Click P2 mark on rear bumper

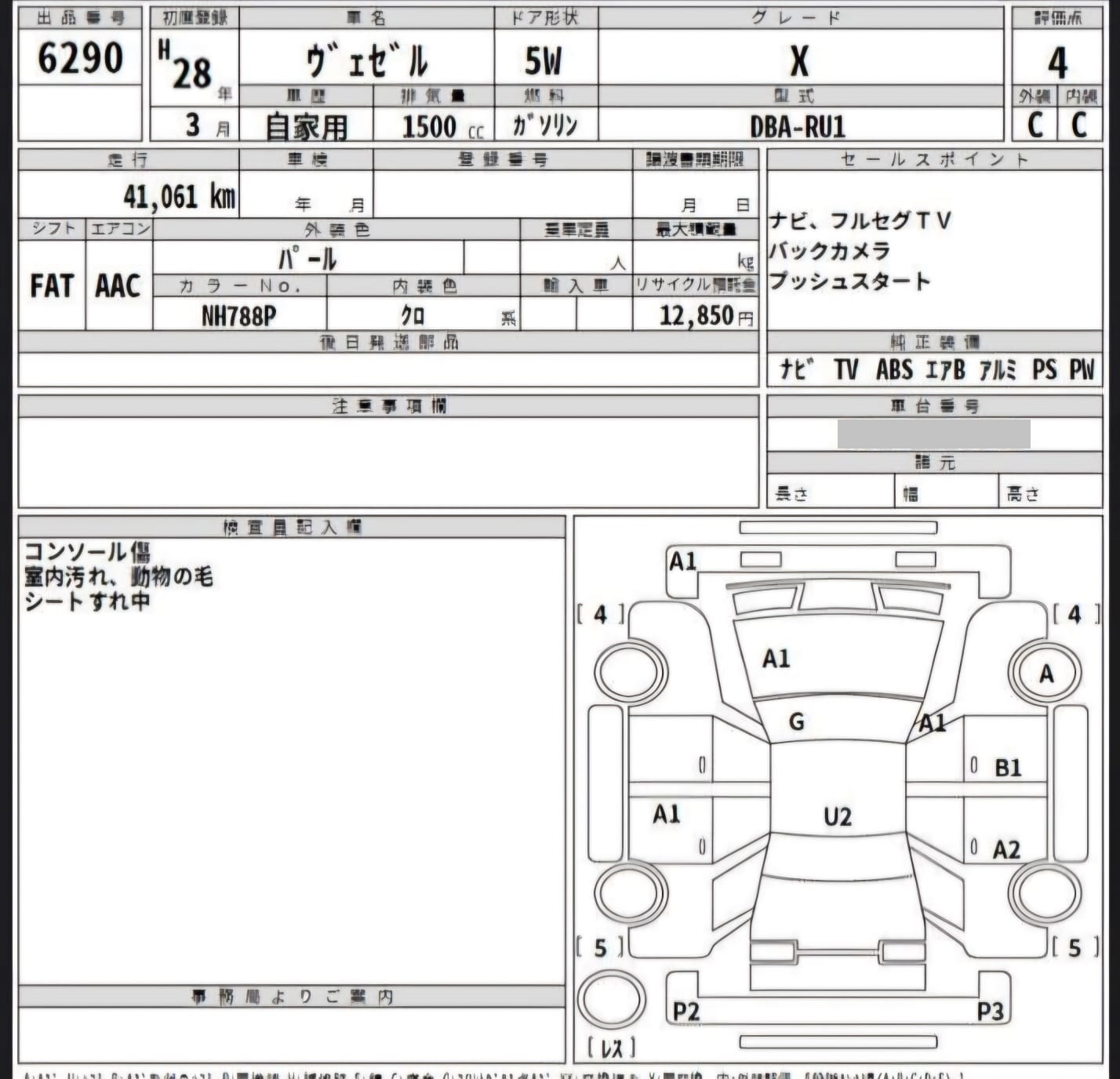click(686, 1012)
